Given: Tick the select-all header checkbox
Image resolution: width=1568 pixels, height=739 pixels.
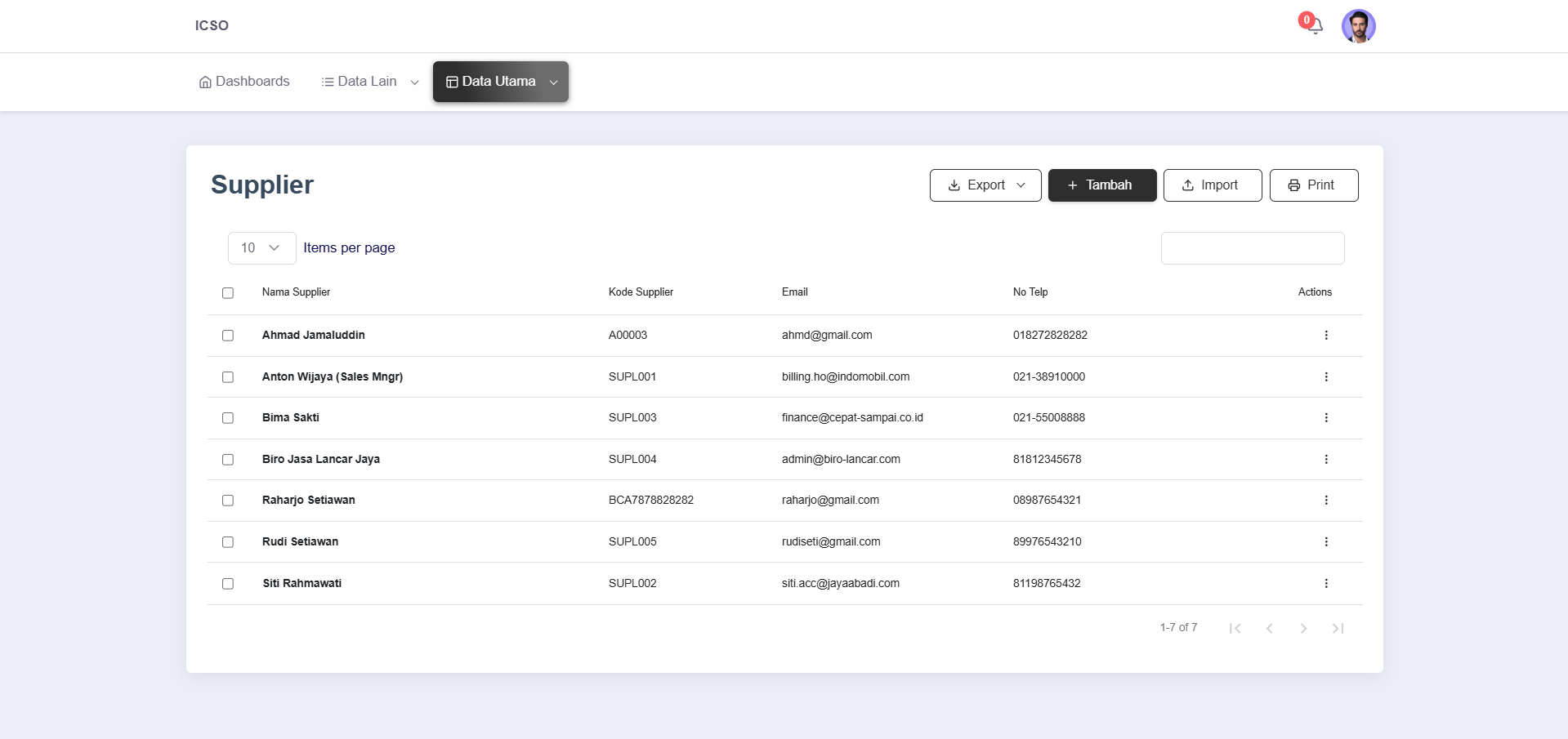Looking at the screenshot, I should [228, 293].
